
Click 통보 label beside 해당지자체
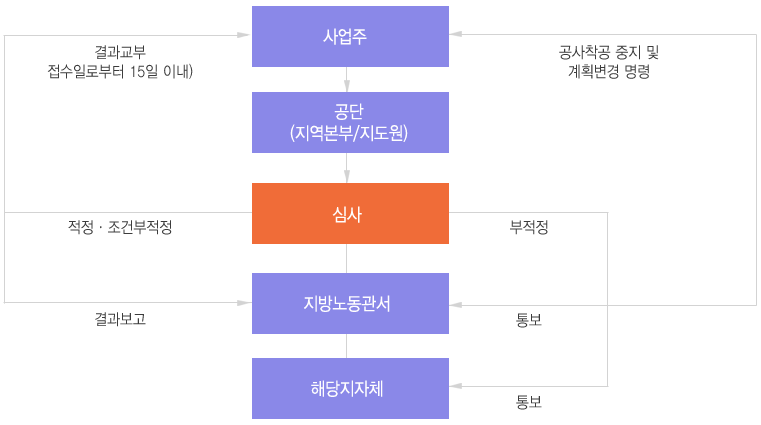(529, 402)
